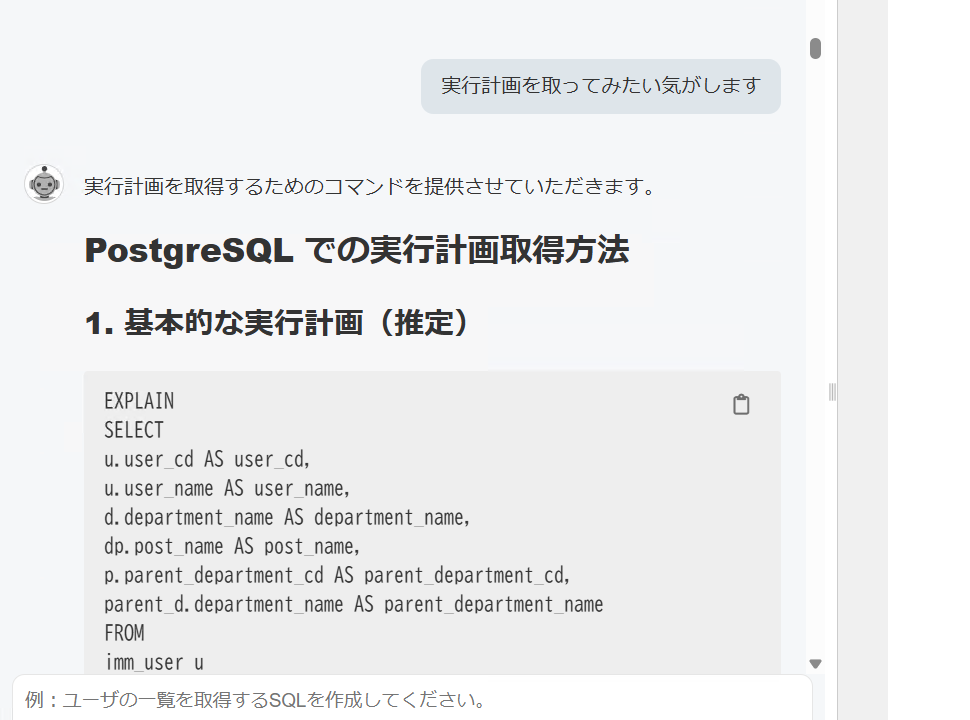Click the assistant reply text 実行計画を取得するための
The height and width of the screenshot is (720, 970).
pos(370,186)
